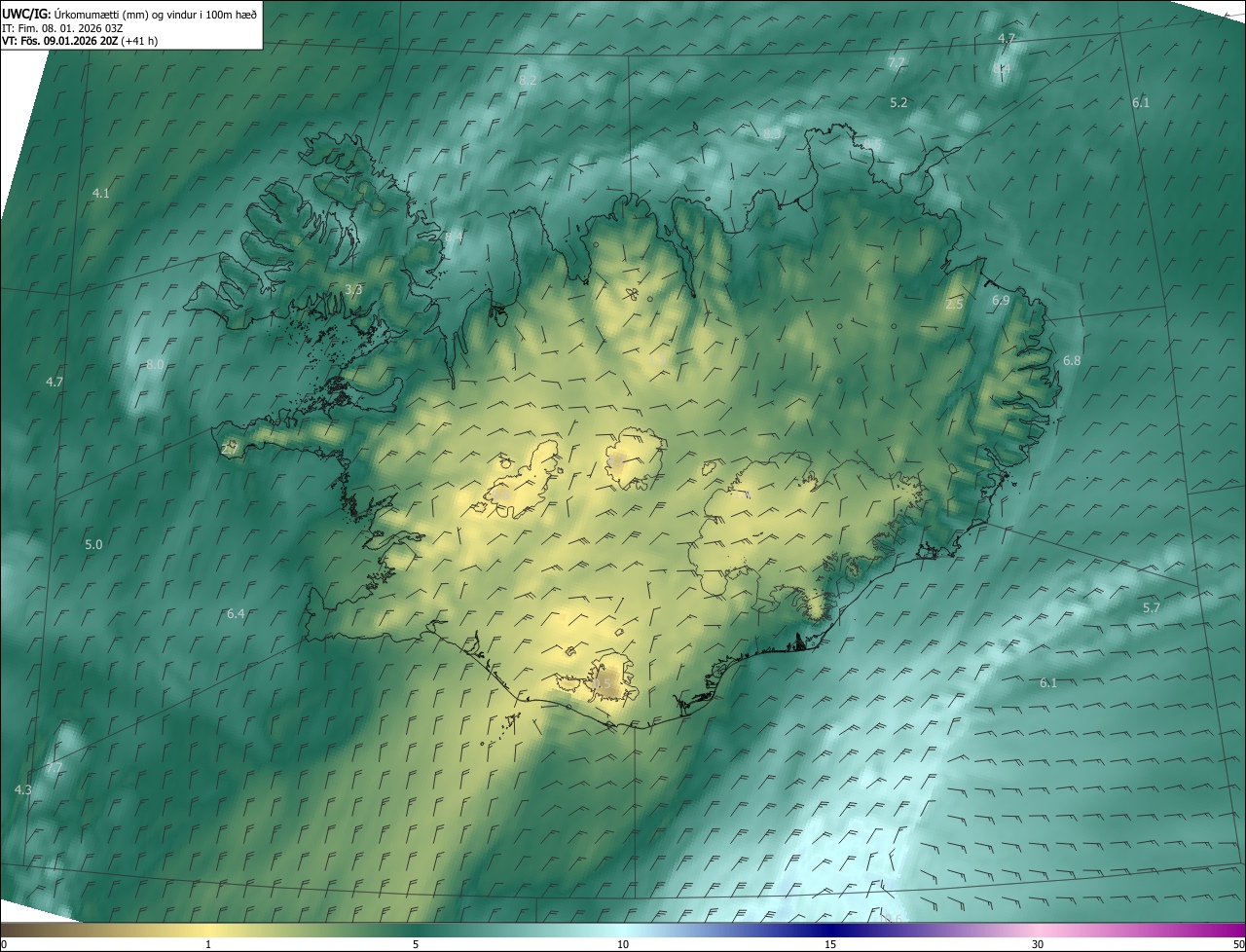1246x952 pixels.
Task: Click the 8.0 value label on the map
Action: tap(156, 365)
